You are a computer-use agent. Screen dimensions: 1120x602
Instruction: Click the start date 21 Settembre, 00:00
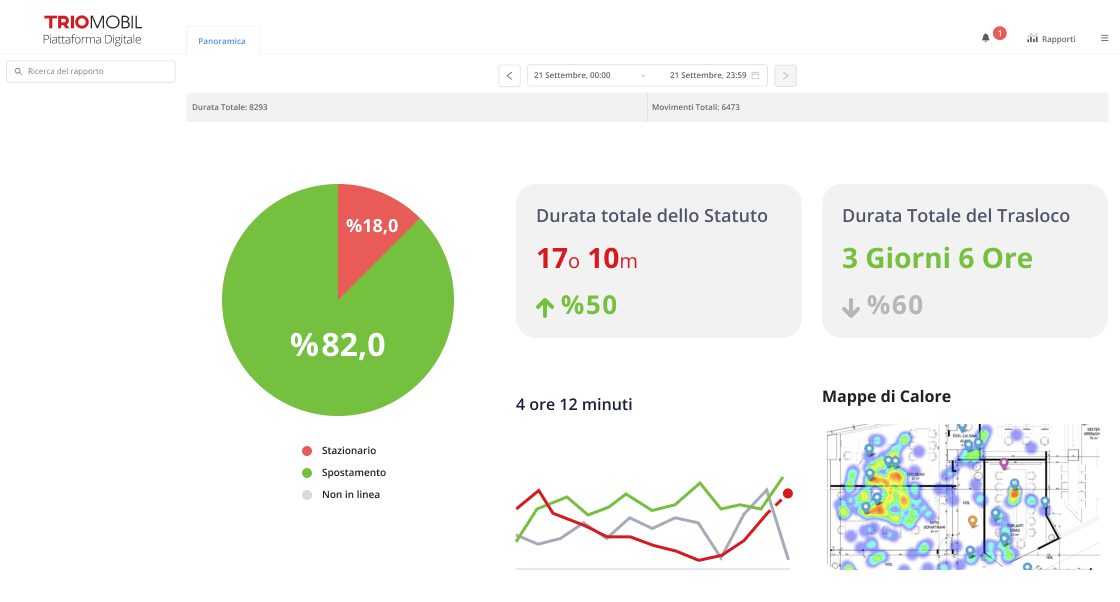(572, 75)
